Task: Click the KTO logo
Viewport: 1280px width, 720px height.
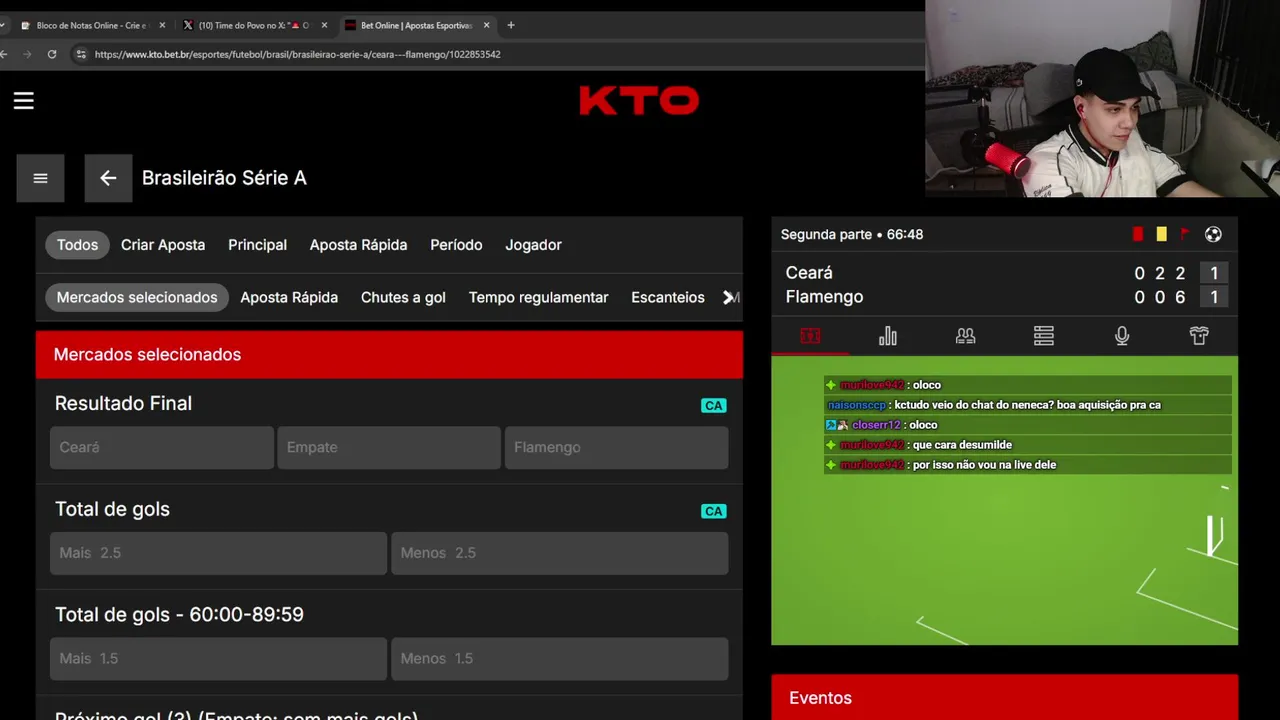Action: (639, 100)
